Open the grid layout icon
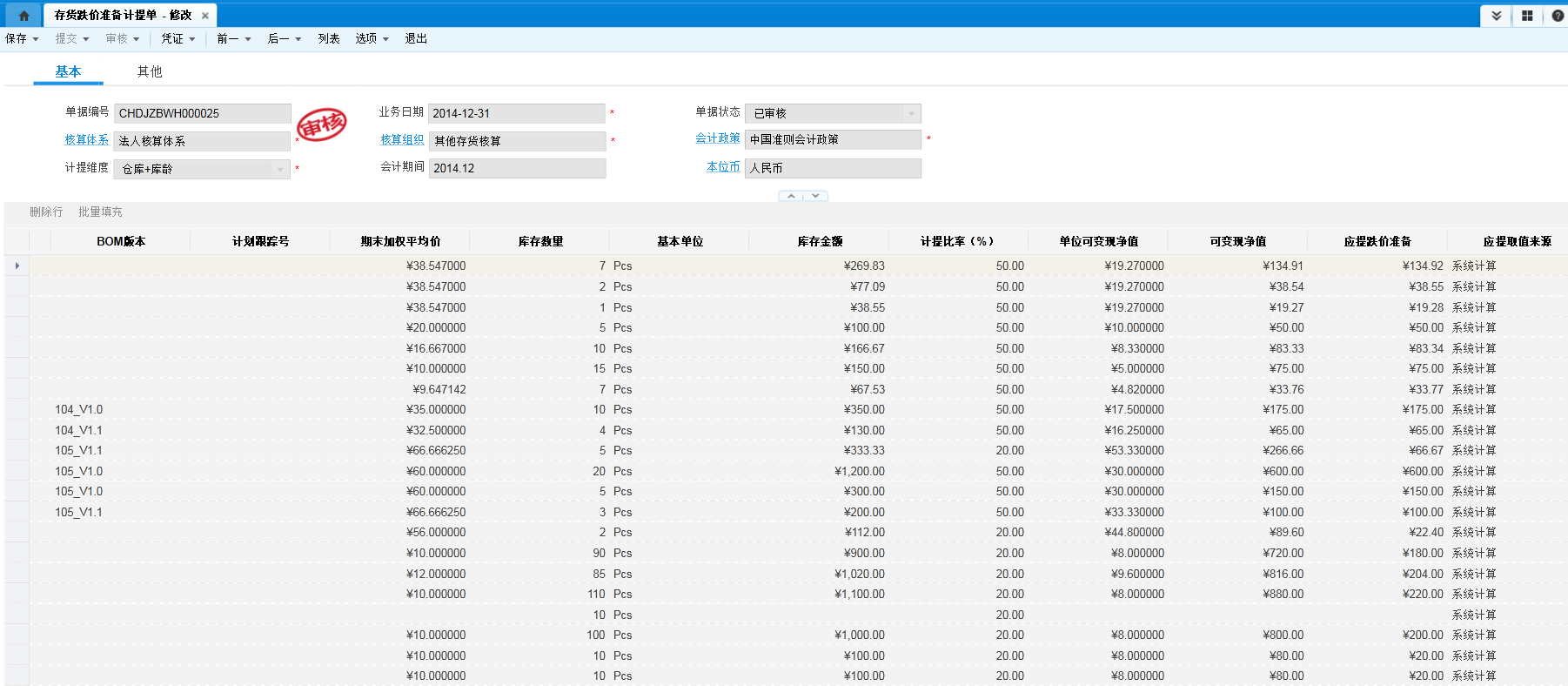This screenshot has width=1568, height=686. tap(1527, 16)
